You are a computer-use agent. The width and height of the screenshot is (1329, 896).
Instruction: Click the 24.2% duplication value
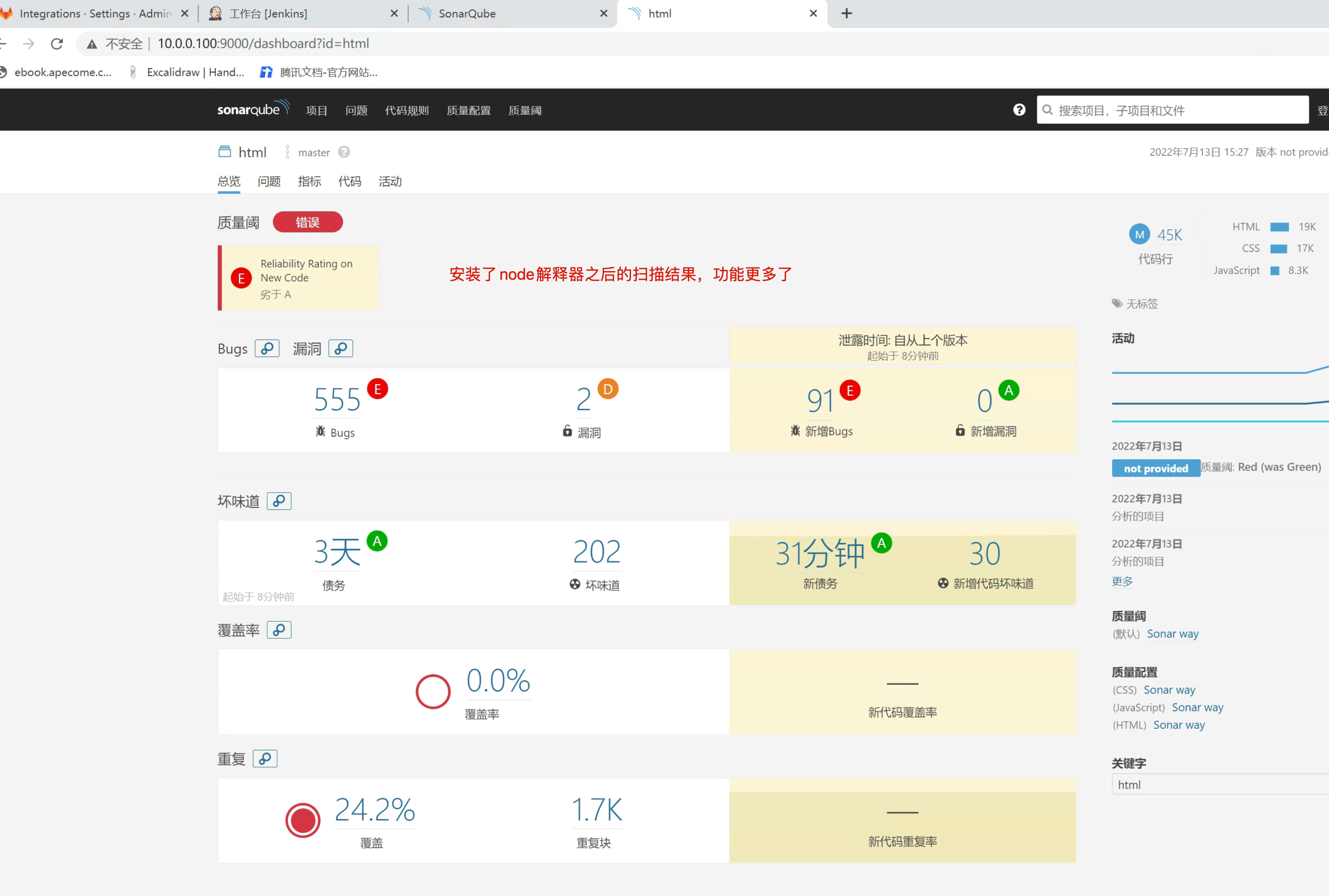375,810
